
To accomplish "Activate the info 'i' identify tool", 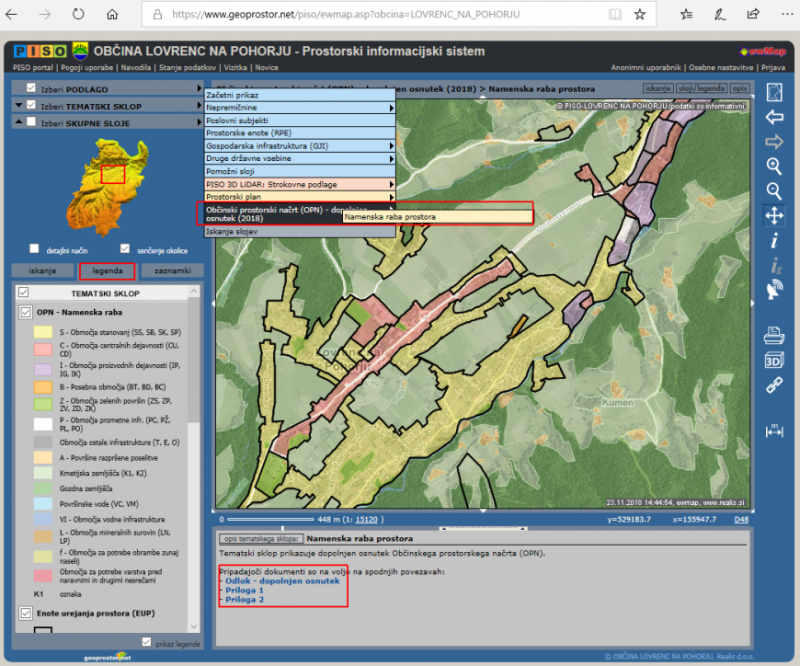I will tap(774, 240).
